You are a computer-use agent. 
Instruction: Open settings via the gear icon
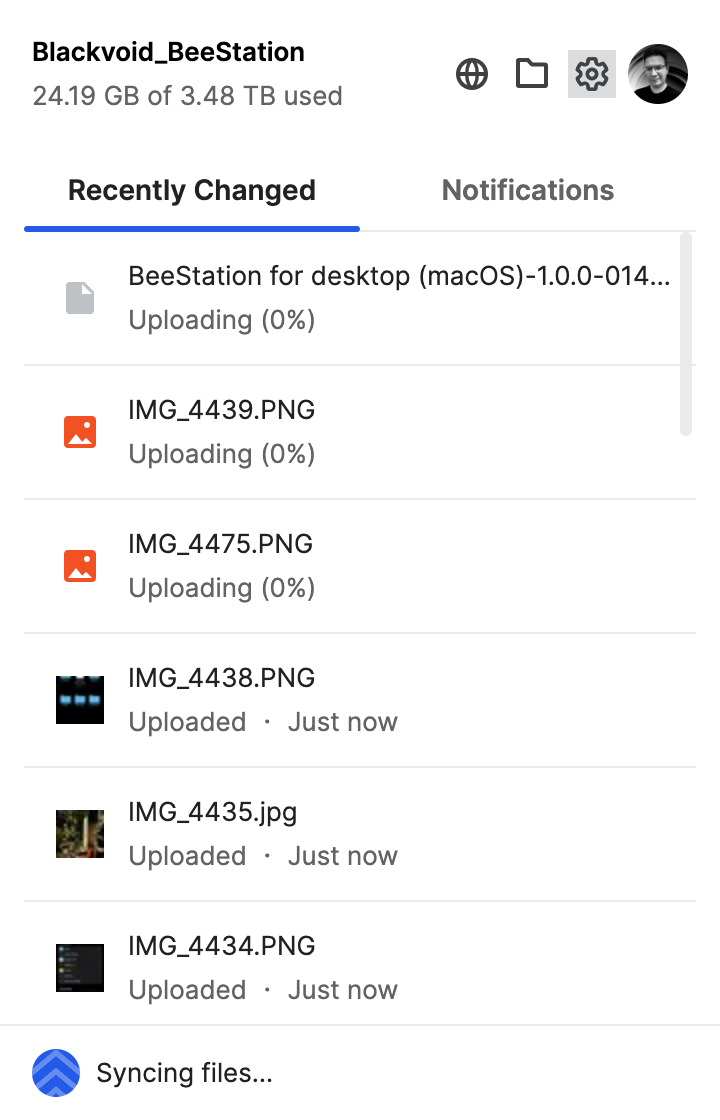pyautogui.click(x=592, y=74)
